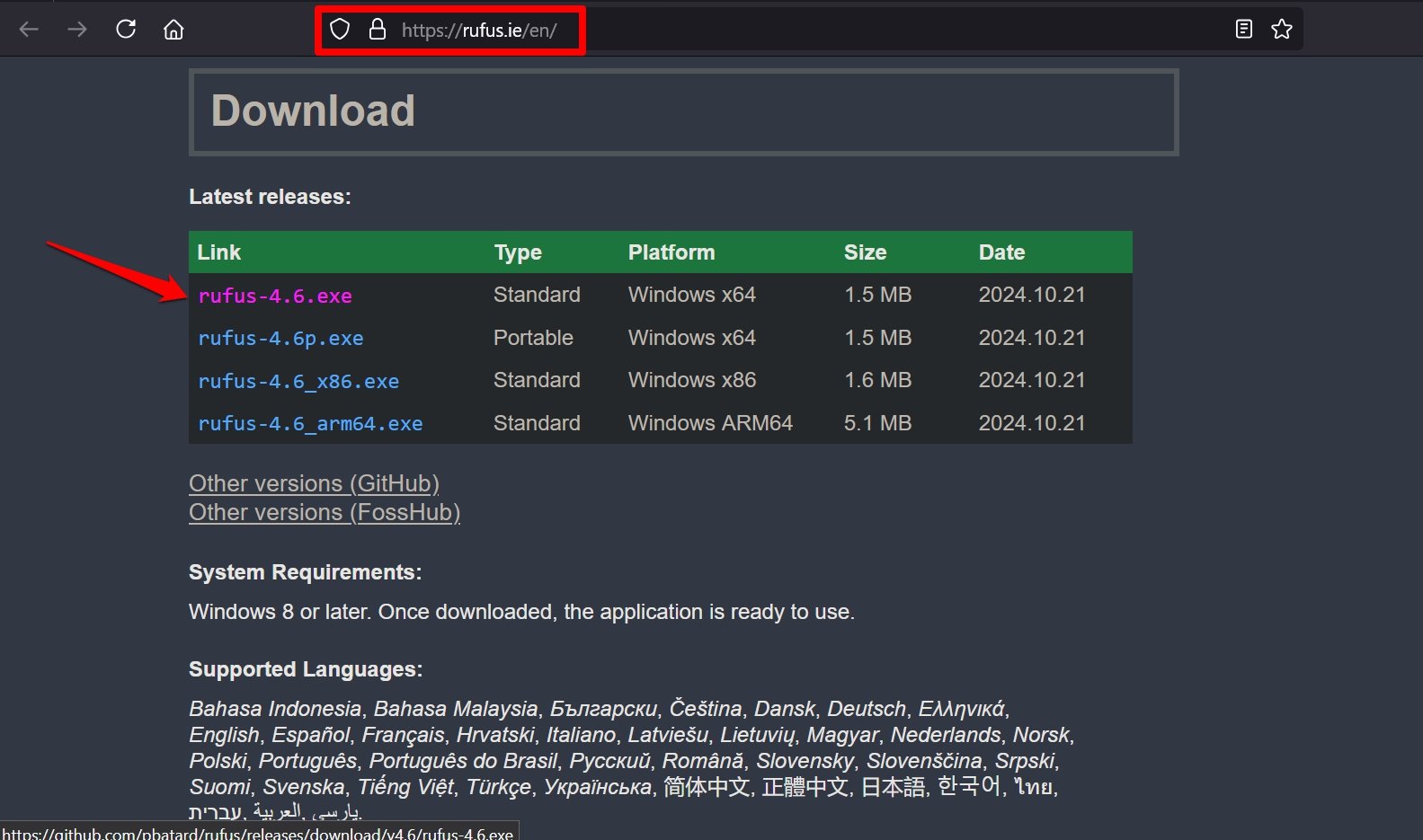Bookmark this page with the star
The height and width of the screenshot is (840, 1423).
(x=1282, y=30)
